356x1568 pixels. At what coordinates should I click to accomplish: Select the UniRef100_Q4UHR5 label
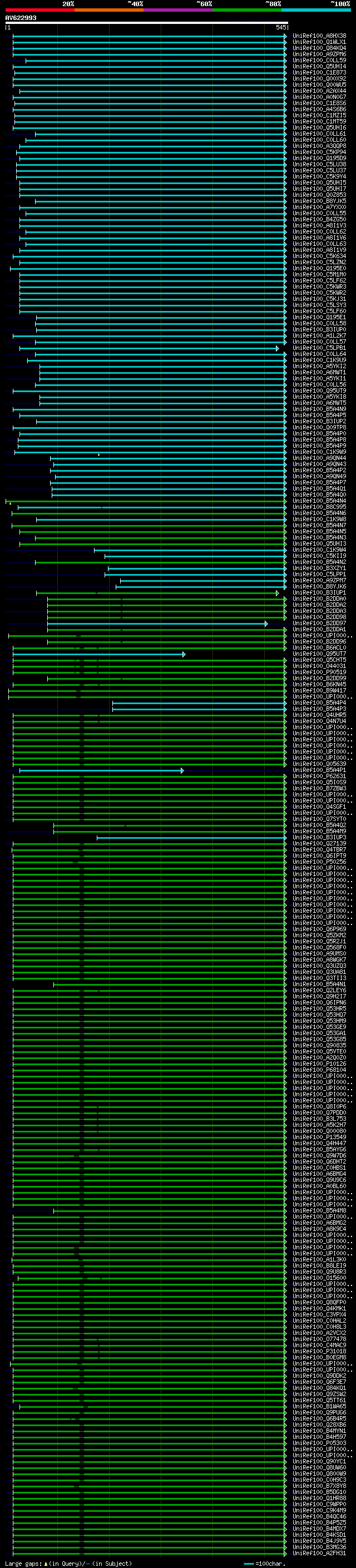(x=319, y=715)
